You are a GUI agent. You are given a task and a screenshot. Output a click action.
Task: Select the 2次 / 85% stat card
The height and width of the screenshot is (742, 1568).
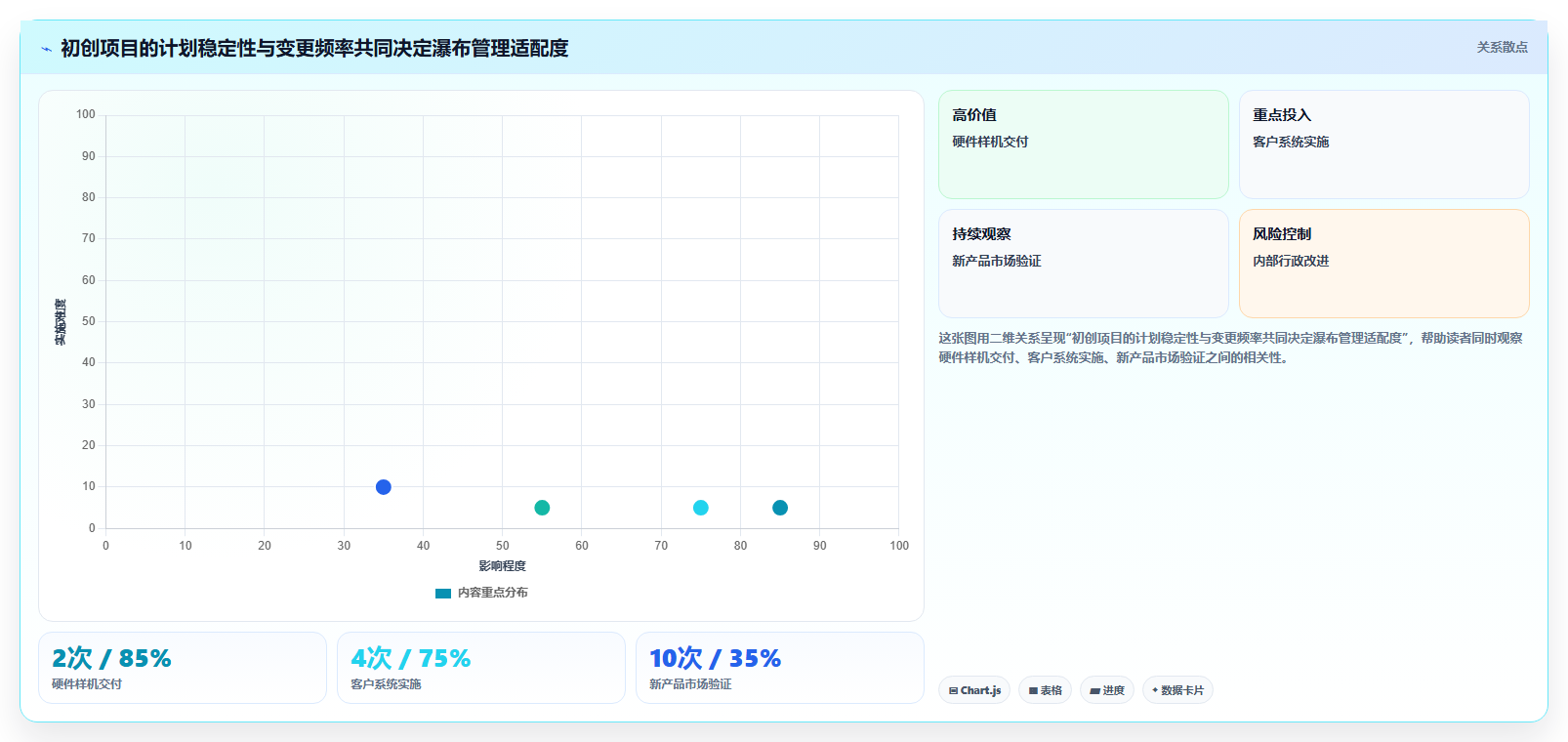(183, 668)
